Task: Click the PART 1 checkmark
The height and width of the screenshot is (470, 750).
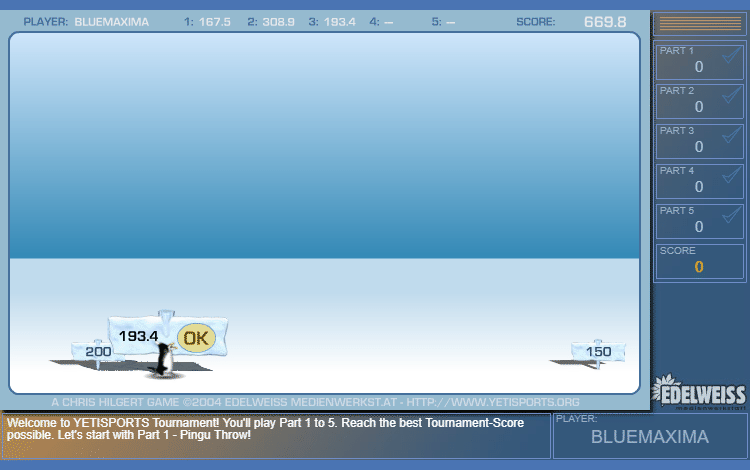Action: 732,55
